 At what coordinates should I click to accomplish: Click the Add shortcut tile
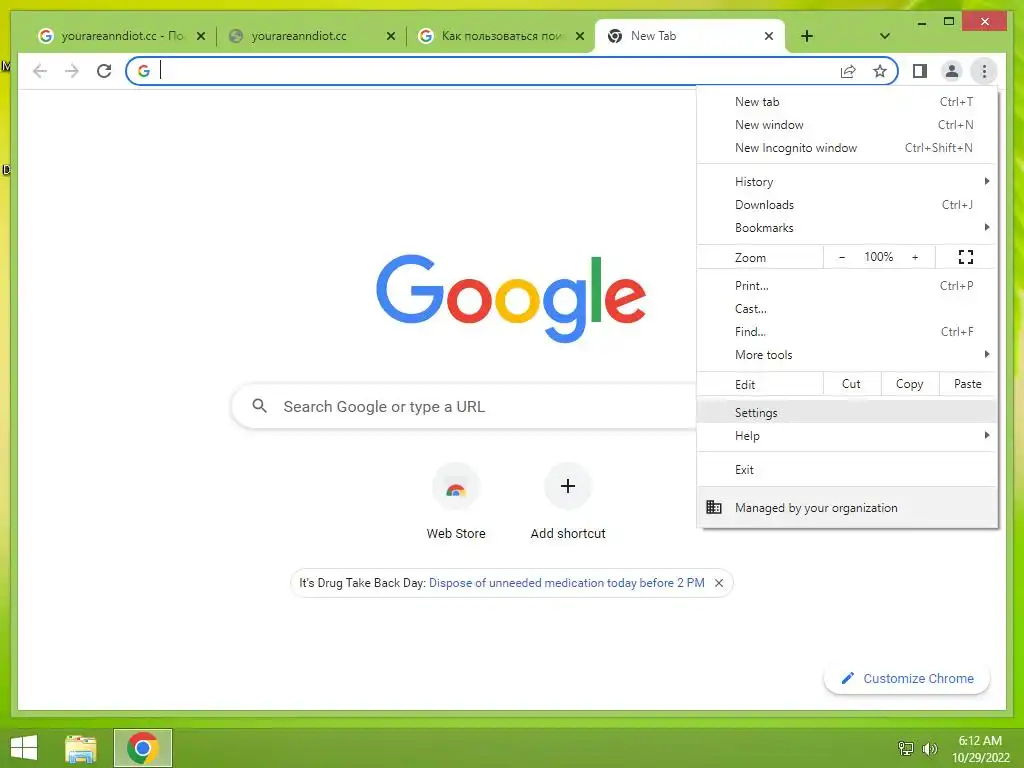[568, 501]
